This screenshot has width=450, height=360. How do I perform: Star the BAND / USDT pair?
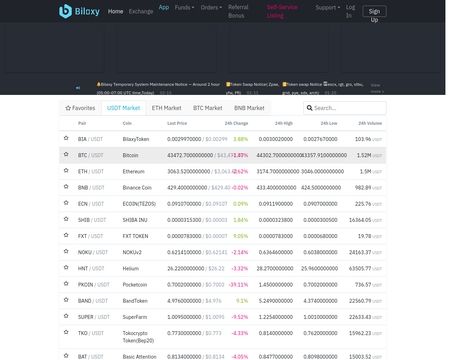point(66,300)
